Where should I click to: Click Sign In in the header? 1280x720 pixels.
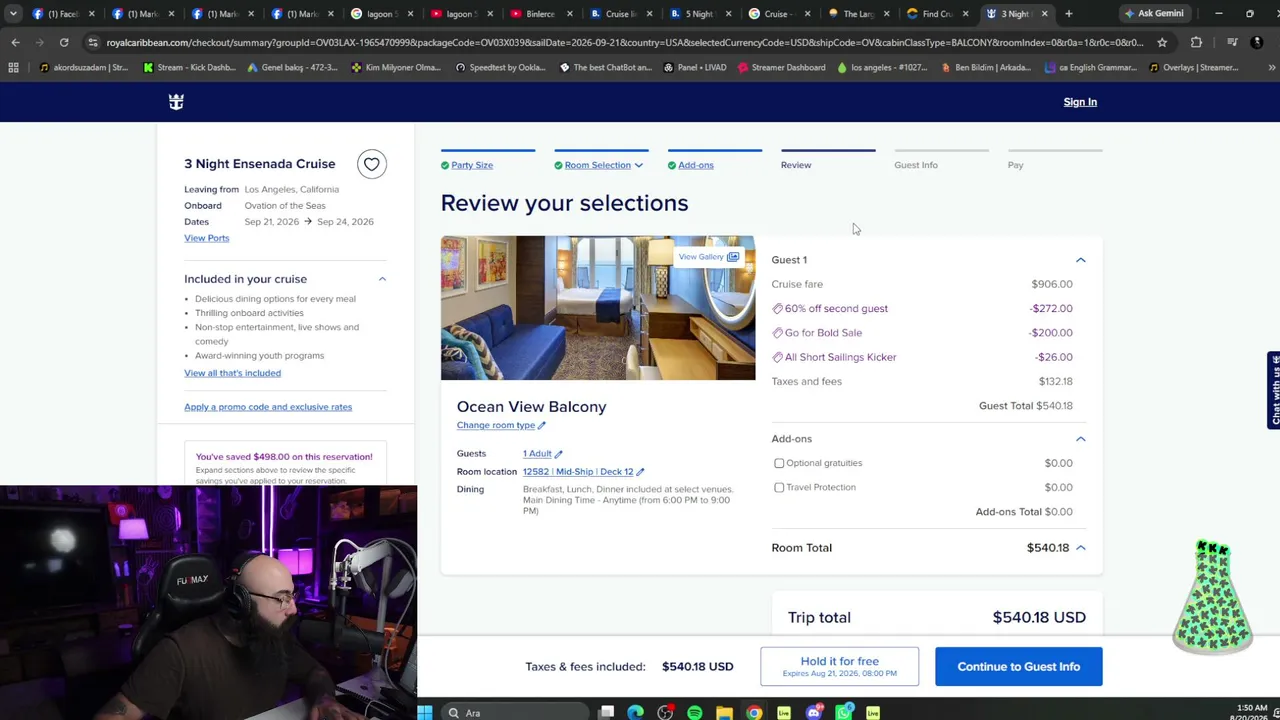pyautogui.click(x=1080, y=102)
